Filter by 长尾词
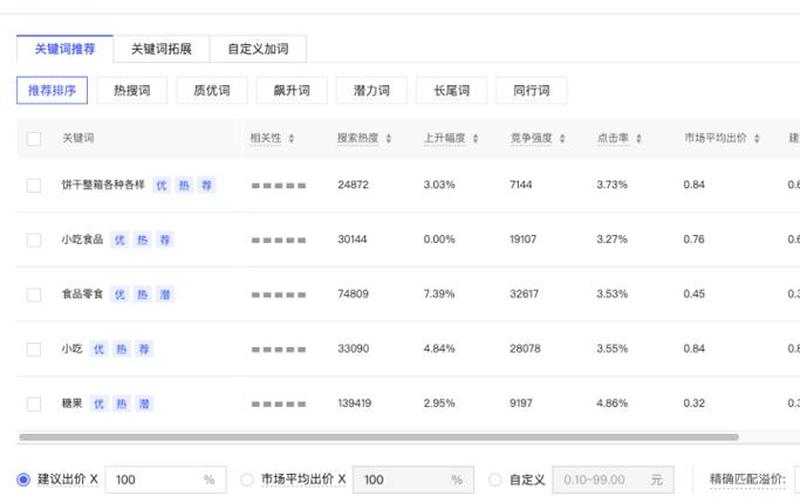This screenshot has width=800, height=500. click(452, 91)
